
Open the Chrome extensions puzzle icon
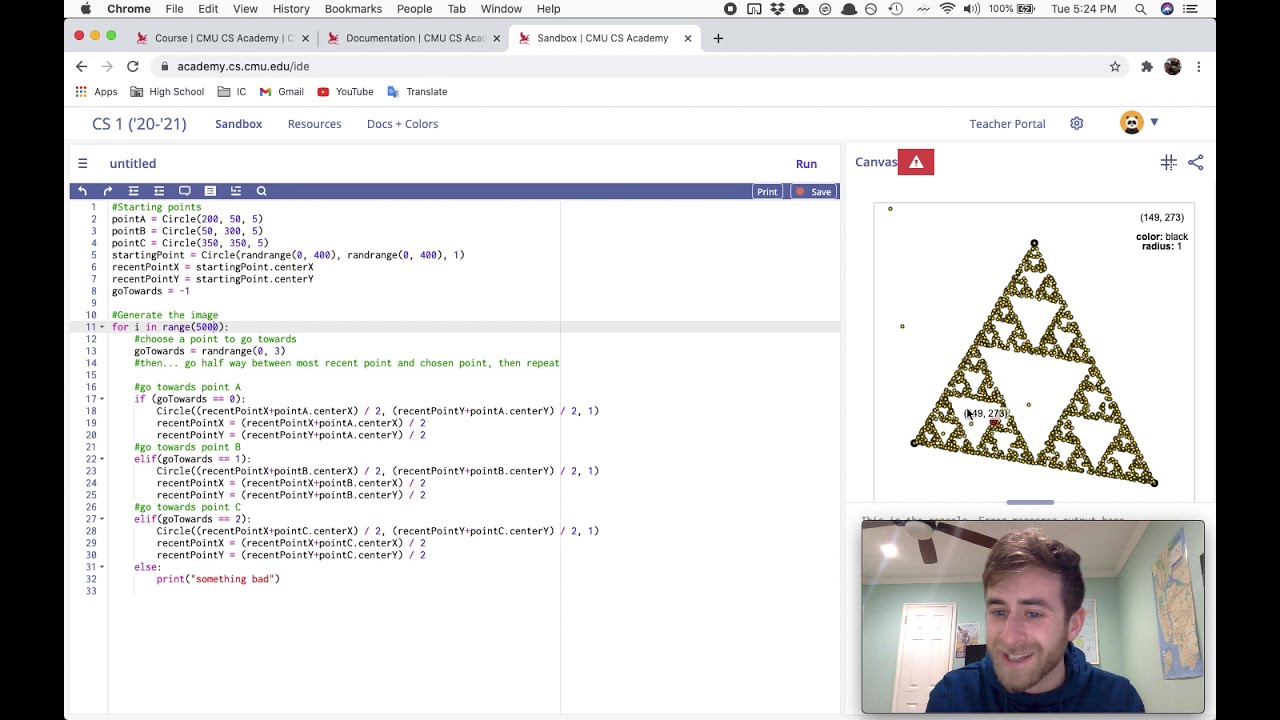click(x=1146, y=66)
